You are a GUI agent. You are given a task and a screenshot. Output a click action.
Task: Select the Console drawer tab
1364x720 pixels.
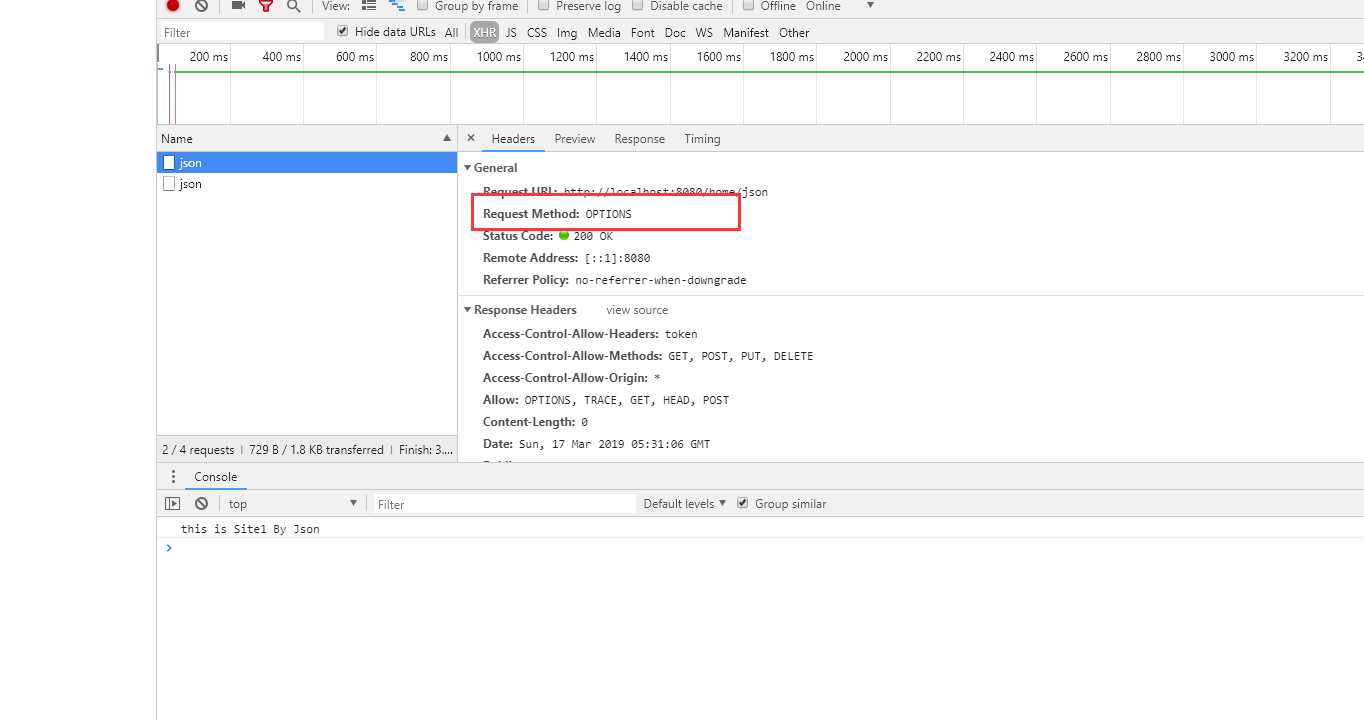(216, 477)
